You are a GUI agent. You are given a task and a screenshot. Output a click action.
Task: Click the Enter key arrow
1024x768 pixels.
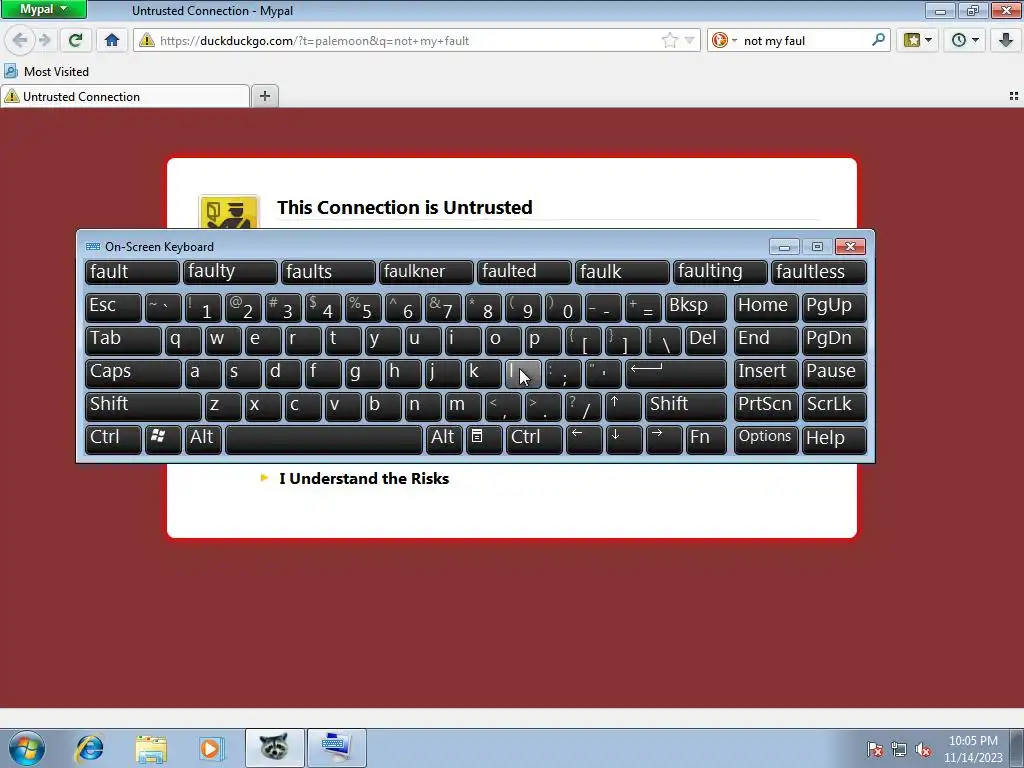[676, 373]
